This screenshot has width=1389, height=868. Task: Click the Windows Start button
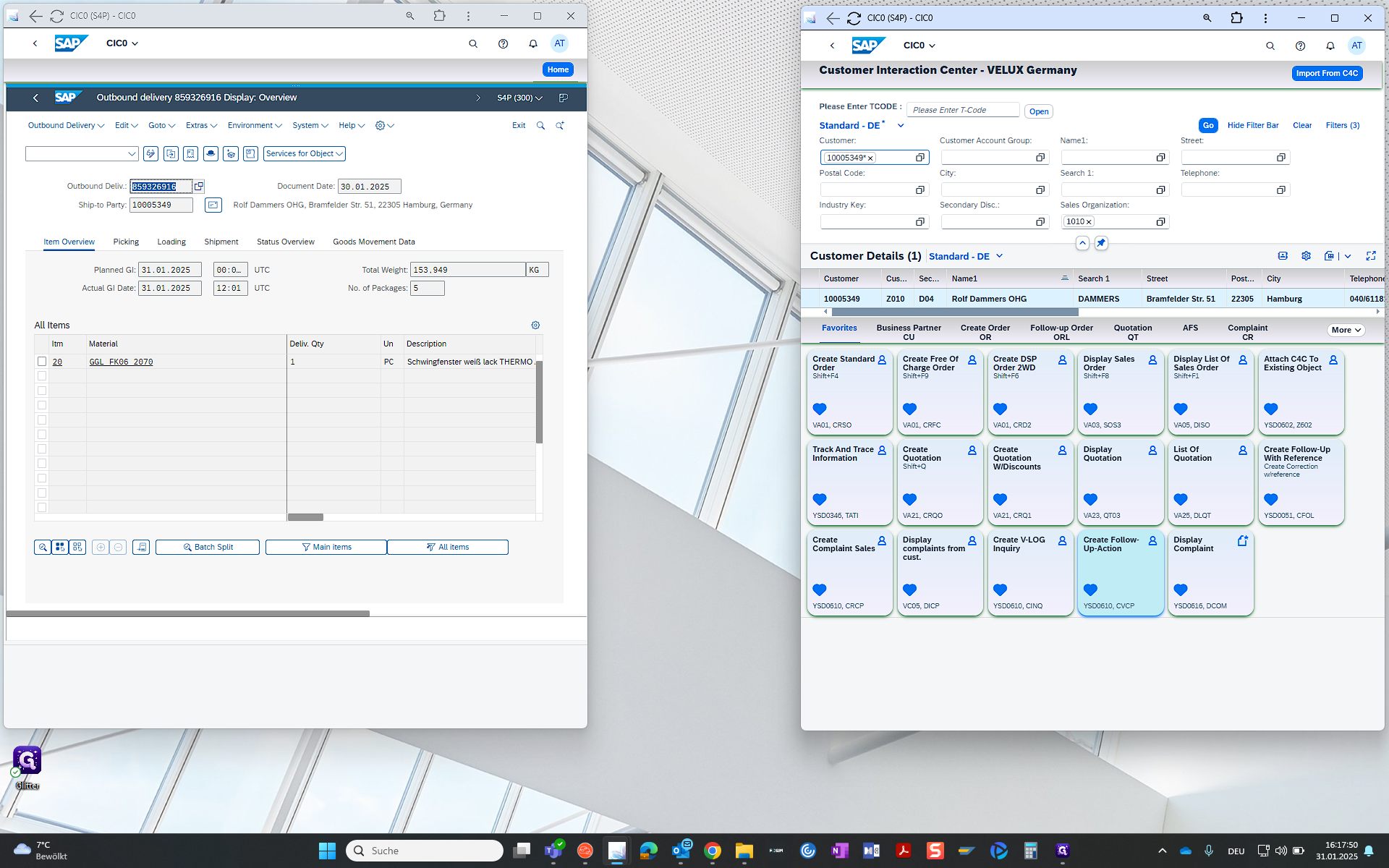[327, 851]
